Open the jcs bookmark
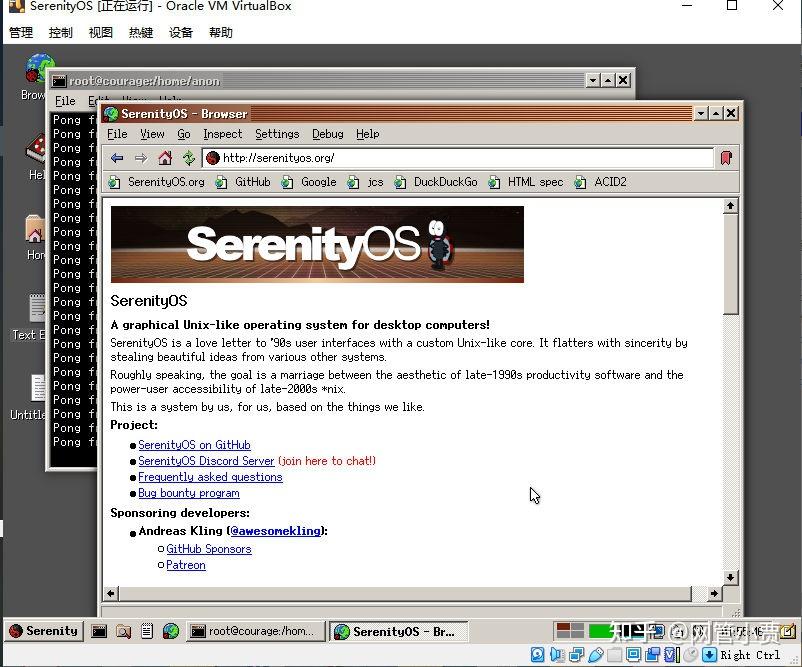The image size is (802, 667). (x=365, y=182)
